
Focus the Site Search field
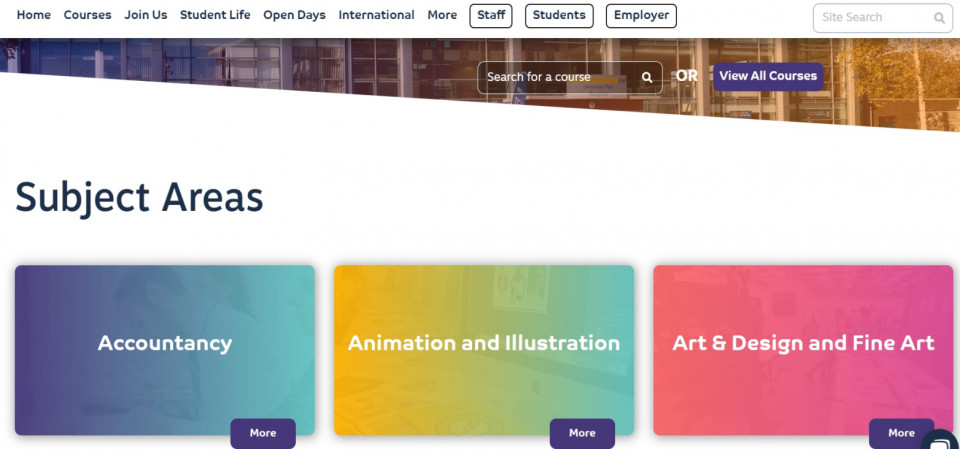pos(883,18)
